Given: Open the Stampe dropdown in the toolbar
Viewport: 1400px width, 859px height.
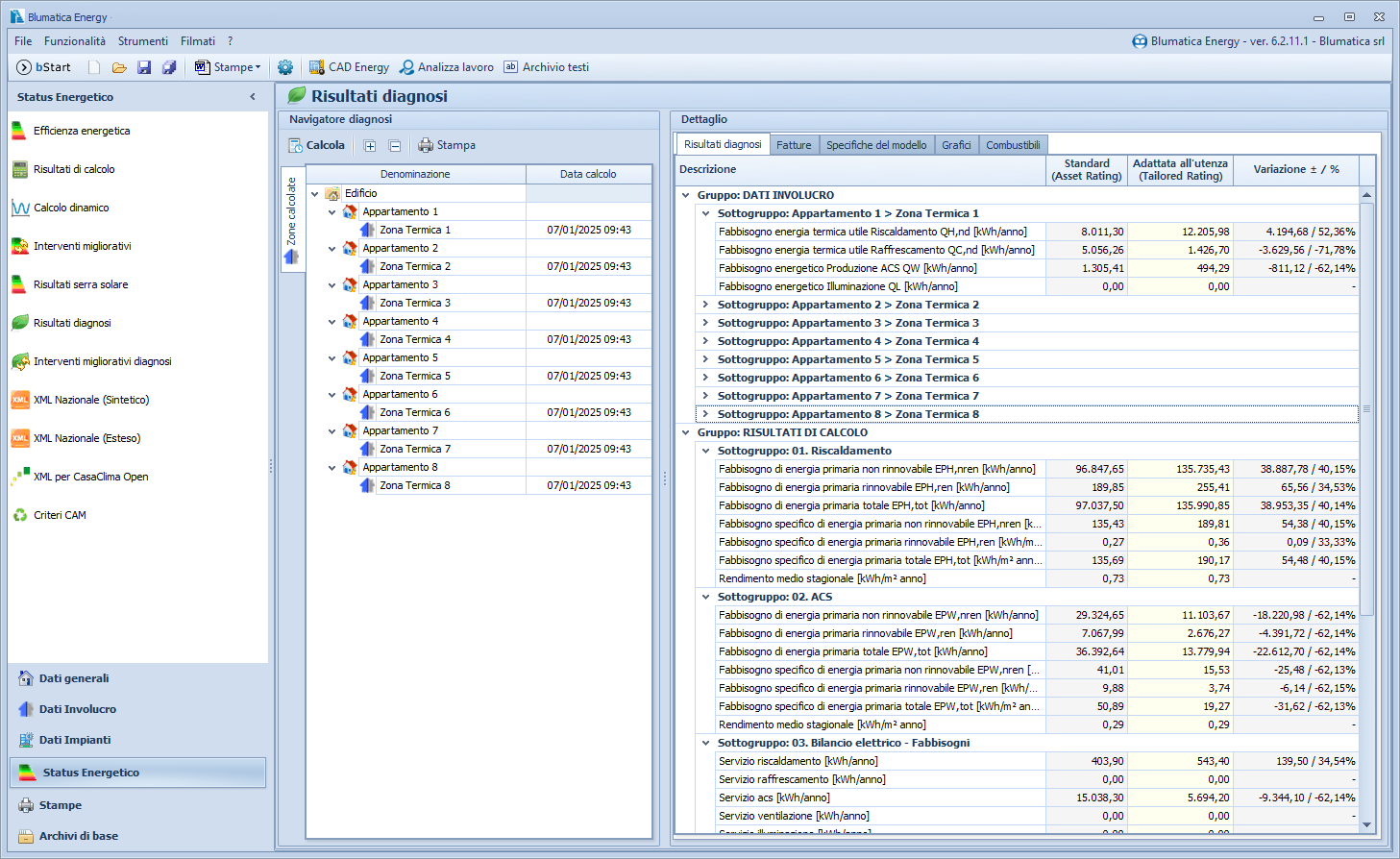Looking at the screenshot, I should click(228, 67).
